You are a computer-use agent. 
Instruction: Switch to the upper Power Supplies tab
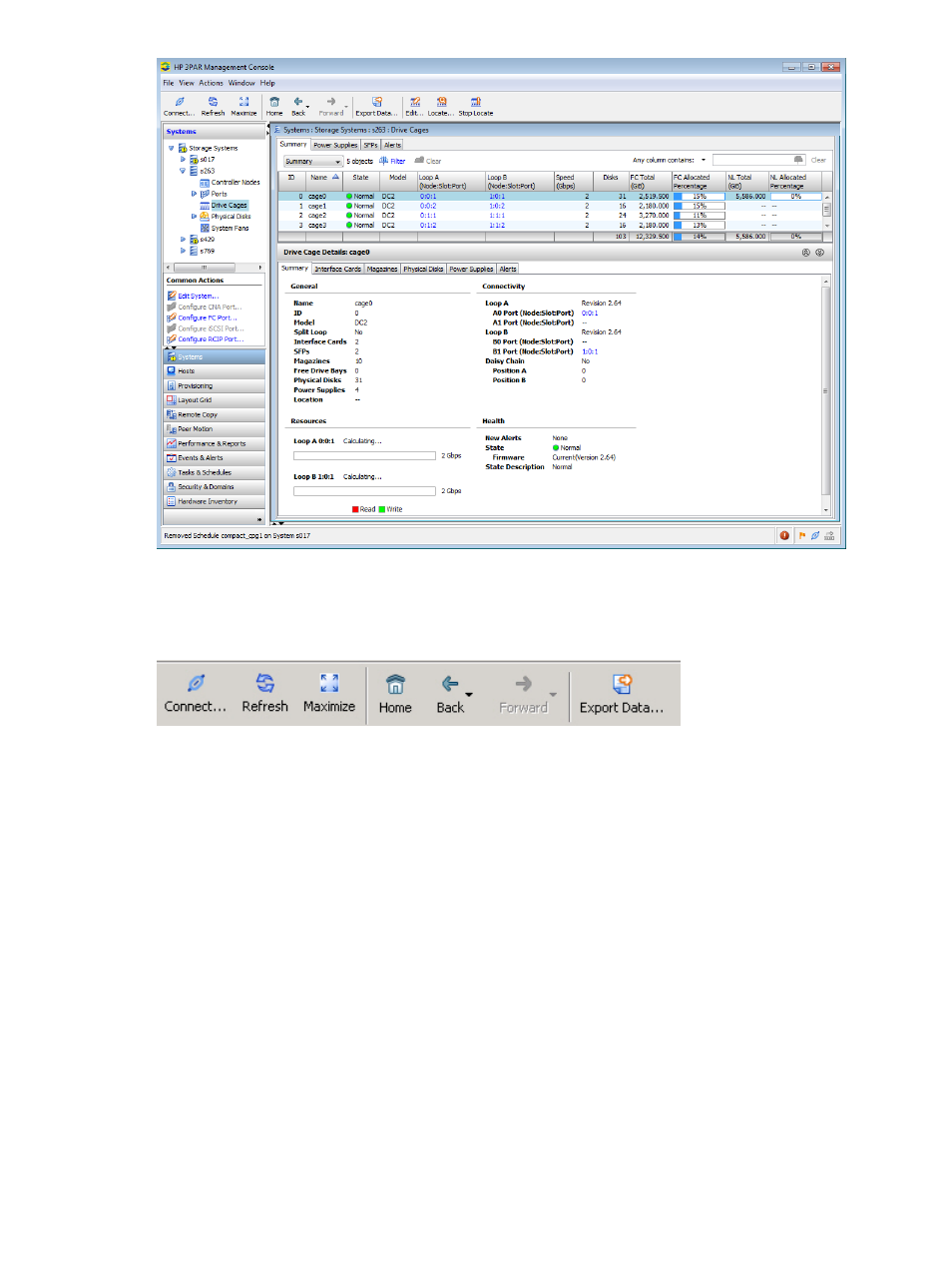(x=335, y=145)
